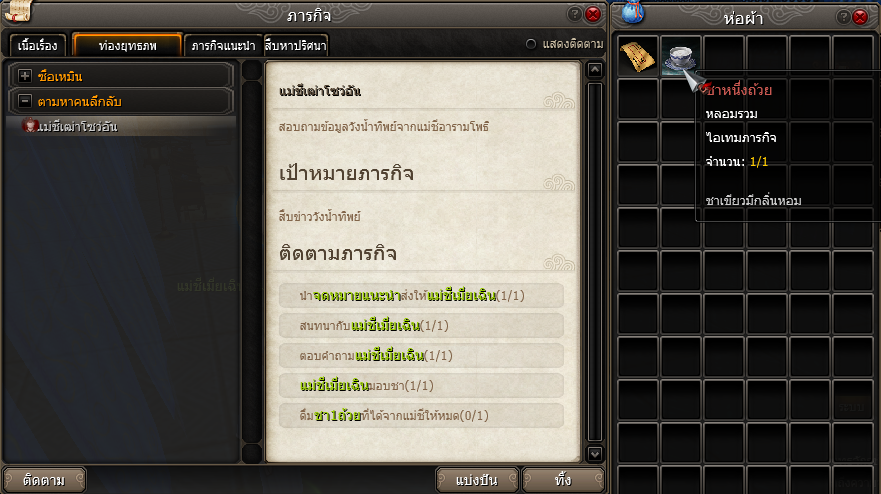The width and height of the screenshot is (881, 494).
Task: Close the ห่อผ้า bag window
Action: [860, 17]
